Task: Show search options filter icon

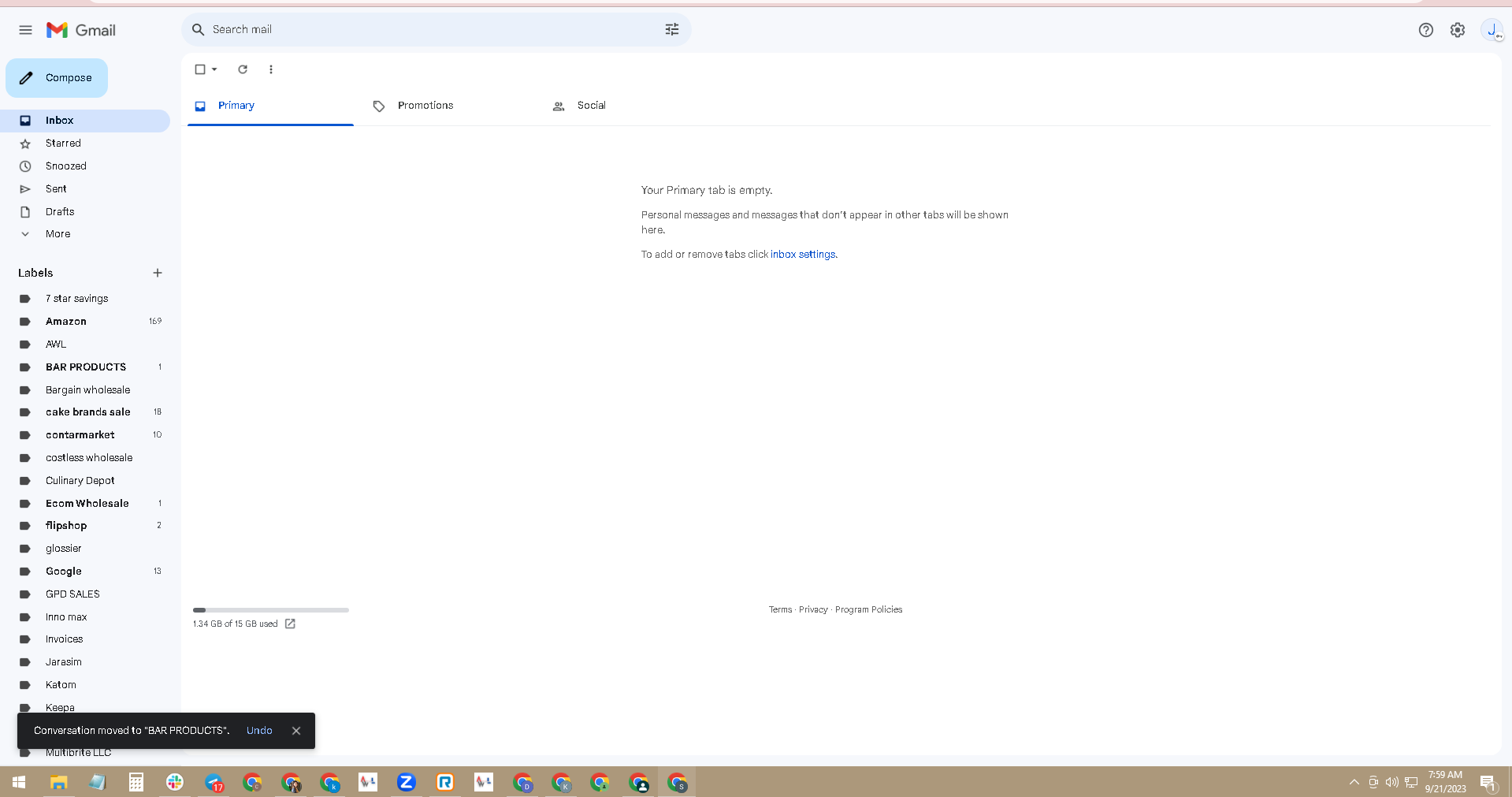Action: (672, 29)
